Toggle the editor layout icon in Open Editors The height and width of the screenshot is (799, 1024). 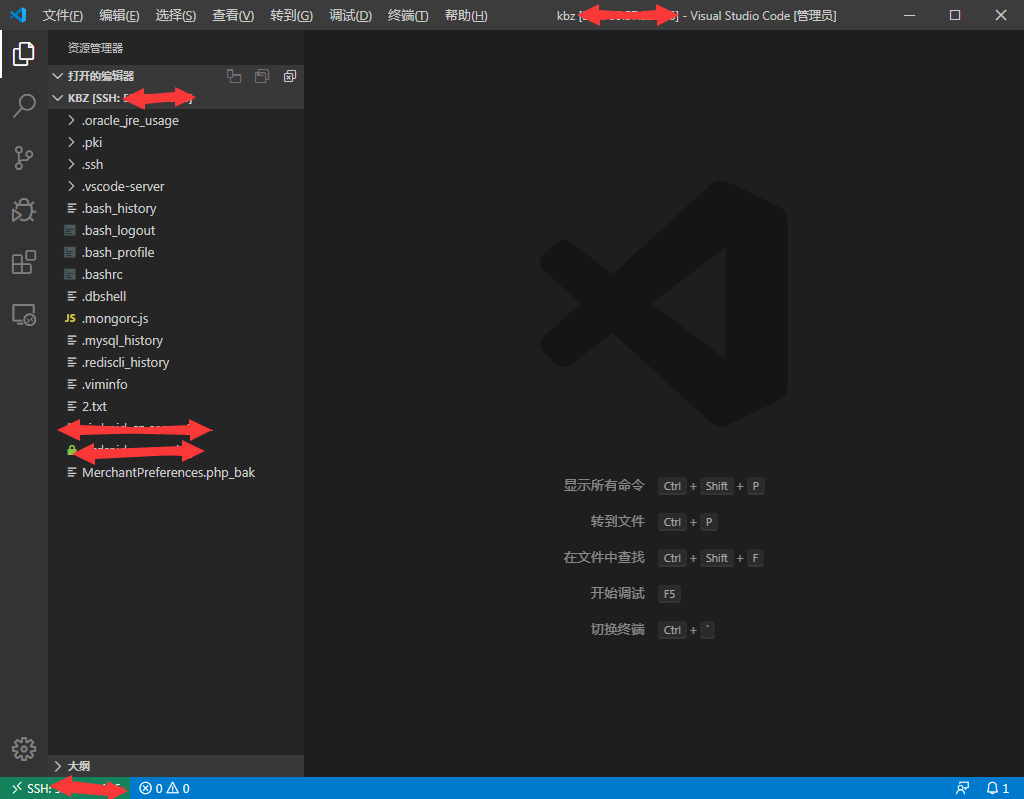tap(234, 75)
